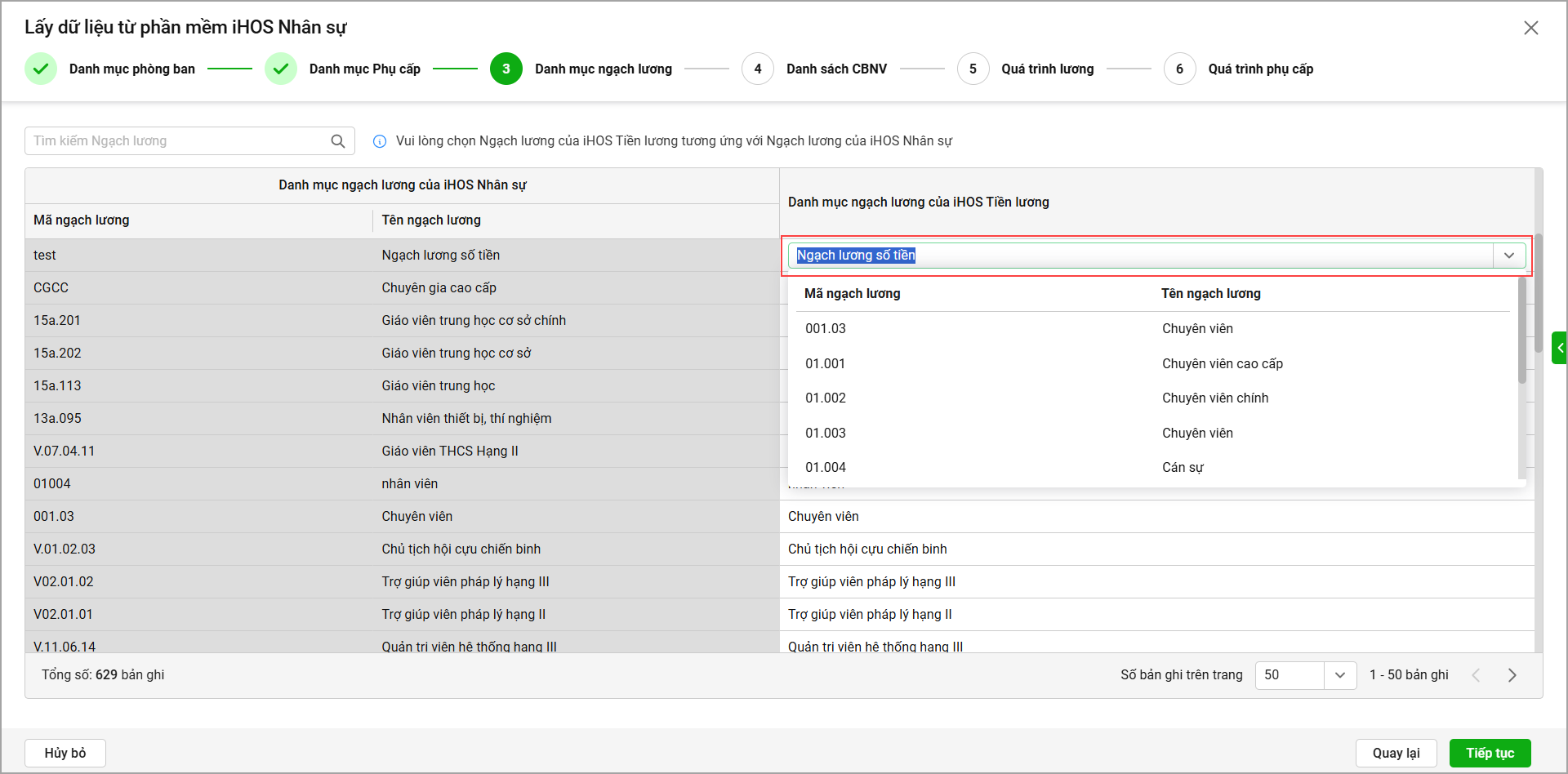
Task: Click the step 6 circle icon
Action: 1179,69
